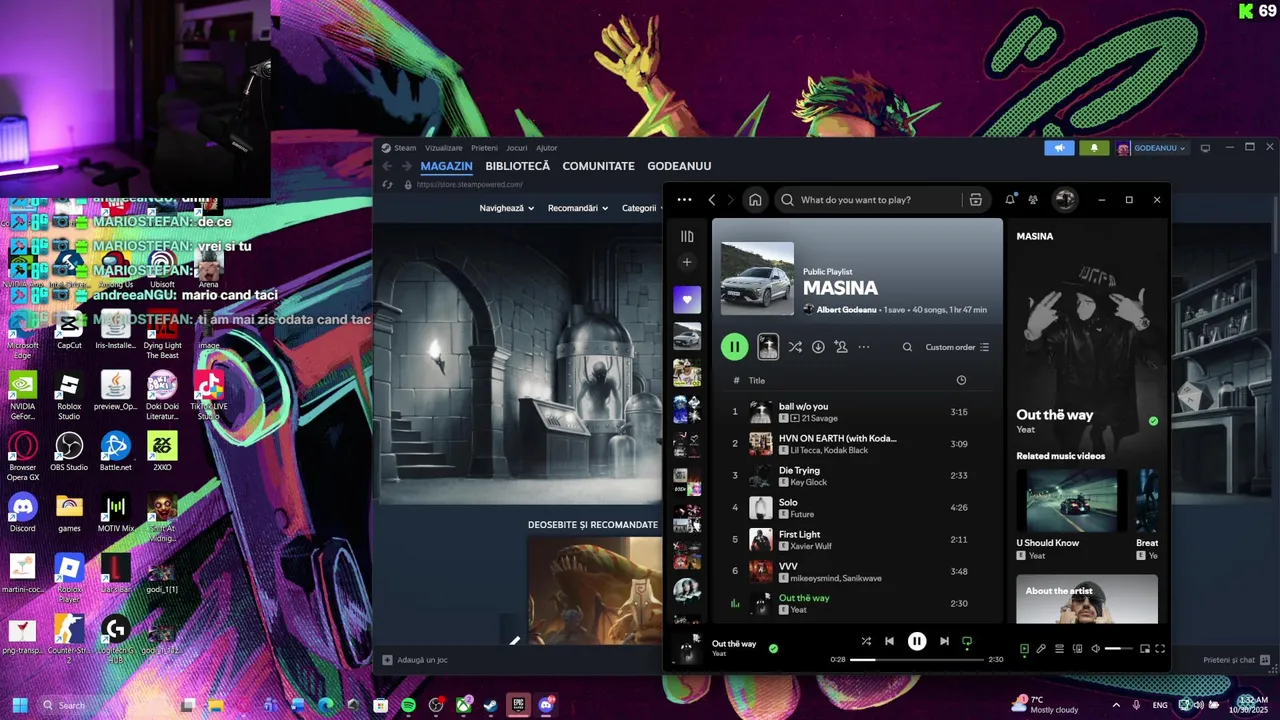Adjust Spotify volume slider
The width and height of the screenshot is (1280, 720).
pyautogui.click(x=1119, y=649)
